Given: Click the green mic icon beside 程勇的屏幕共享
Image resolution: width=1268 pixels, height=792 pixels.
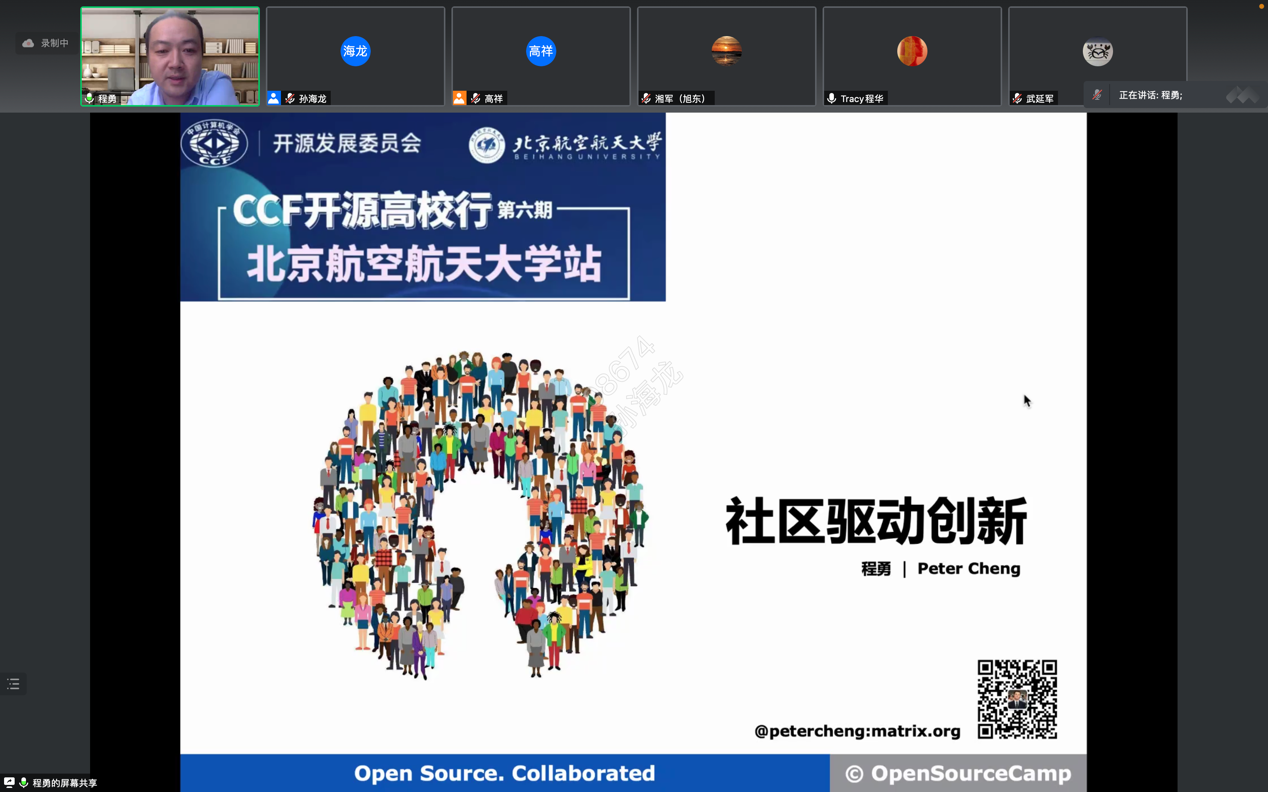Looking at the screenshot, I should [23, 783].
